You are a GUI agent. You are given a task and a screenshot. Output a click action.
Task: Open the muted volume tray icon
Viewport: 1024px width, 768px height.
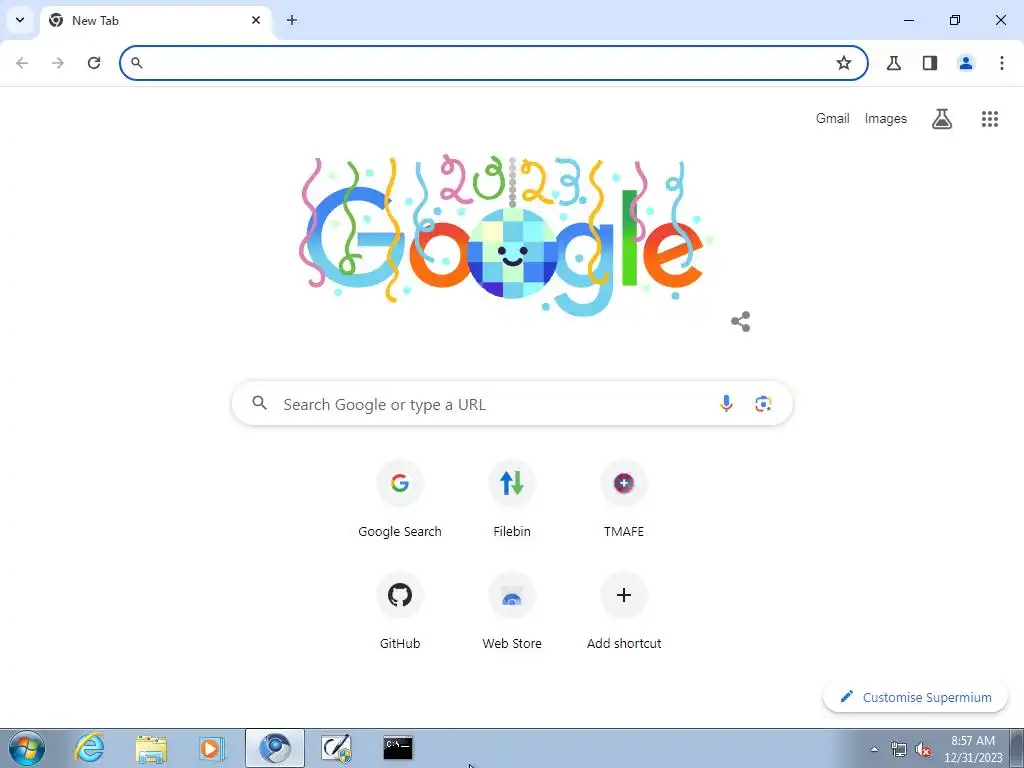923,749
